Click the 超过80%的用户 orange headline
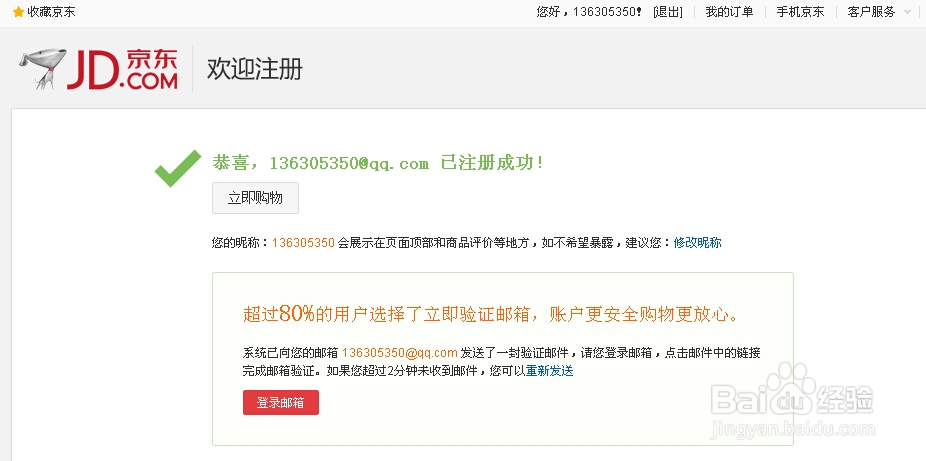This screenshot has height=461, width=926. (491, 314)
